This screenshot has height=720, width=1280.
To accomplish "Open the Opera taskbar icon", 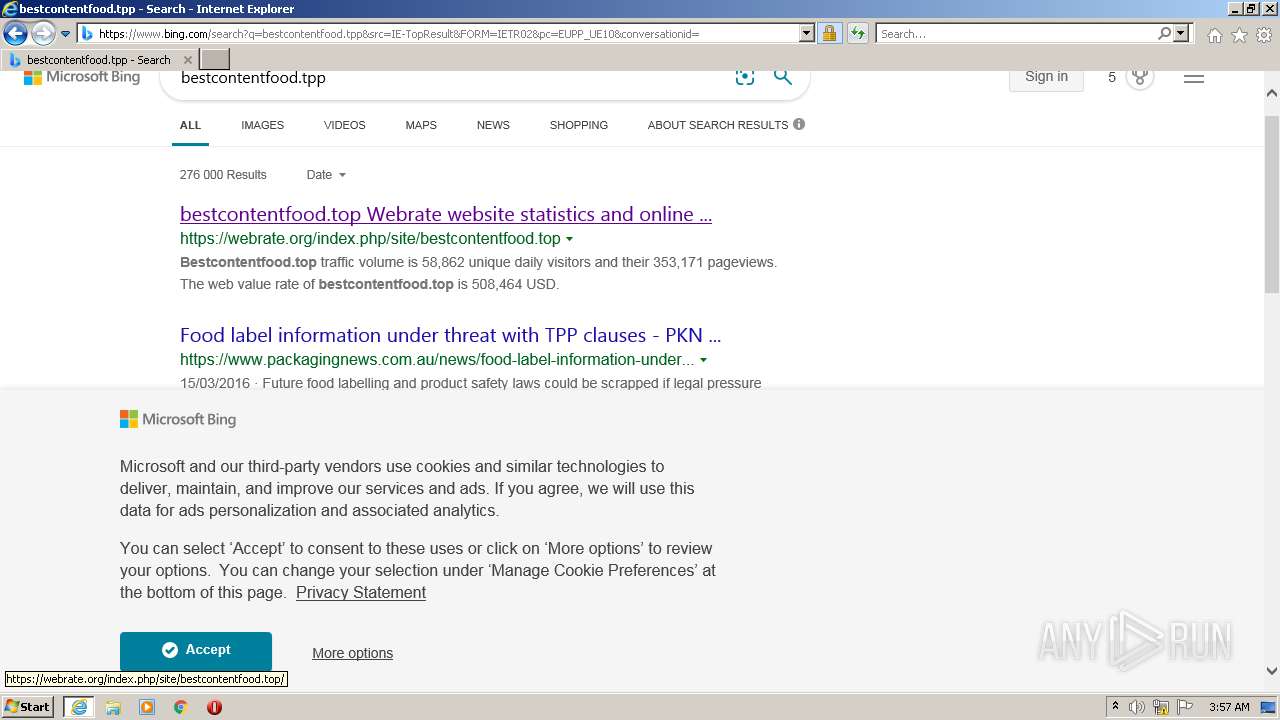I will tap(214, 707).
